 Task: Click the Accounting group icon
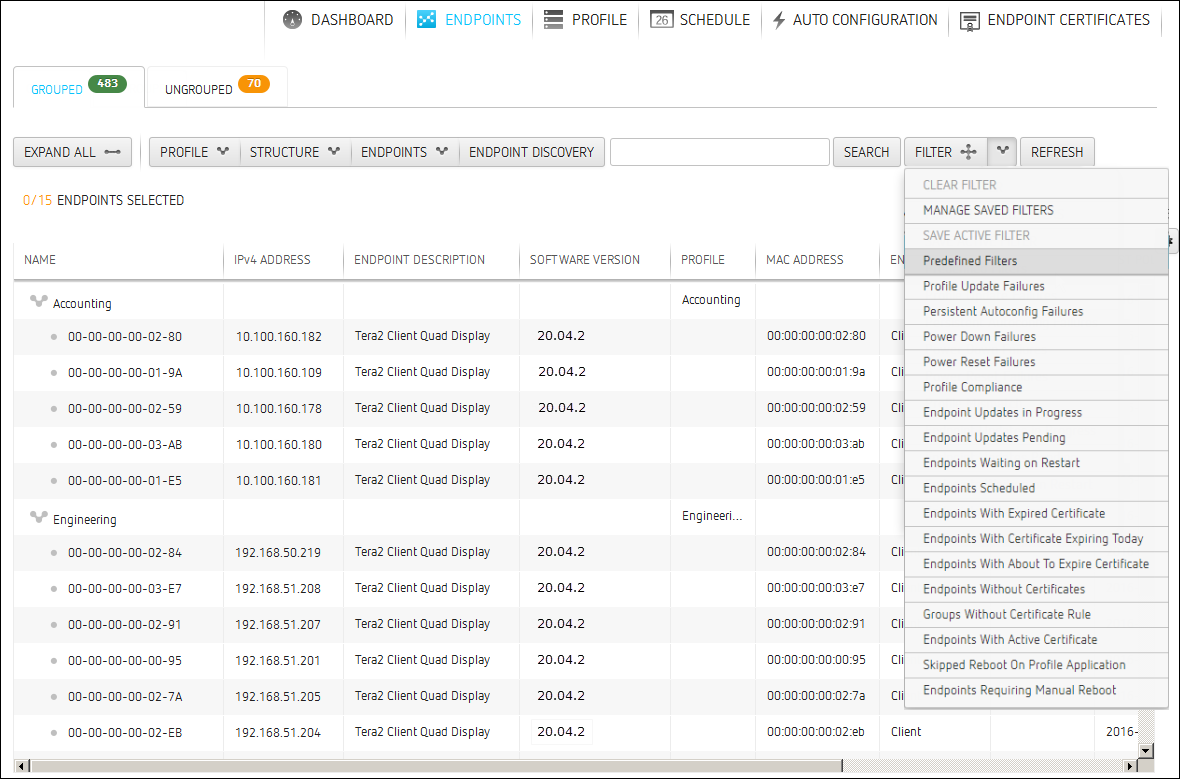pos(38,302)
